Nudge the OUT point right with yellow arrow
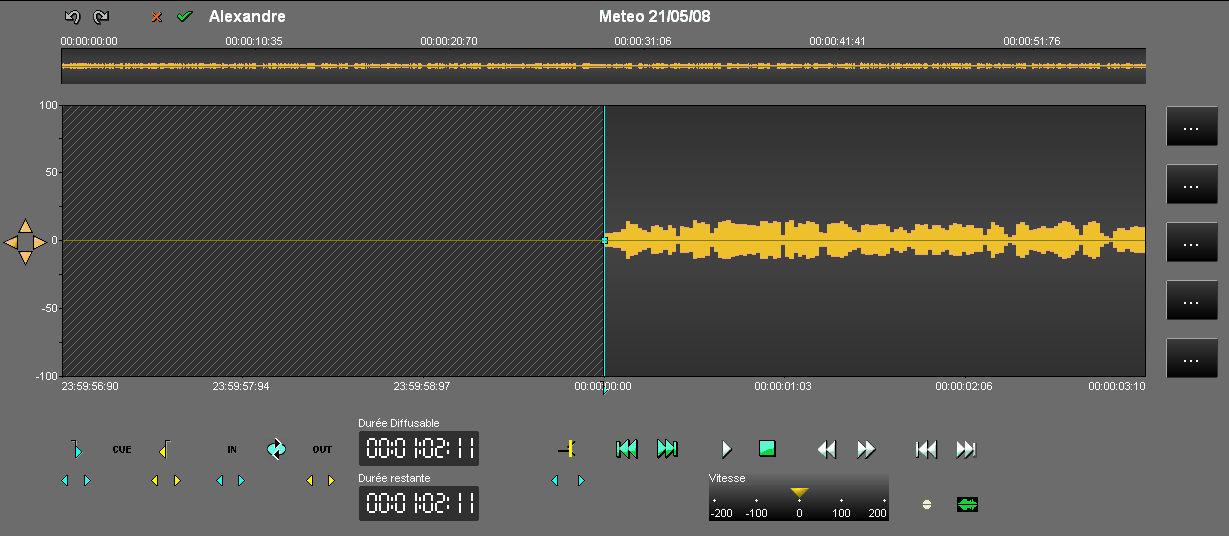The image size is (1229, 536). 331,481
